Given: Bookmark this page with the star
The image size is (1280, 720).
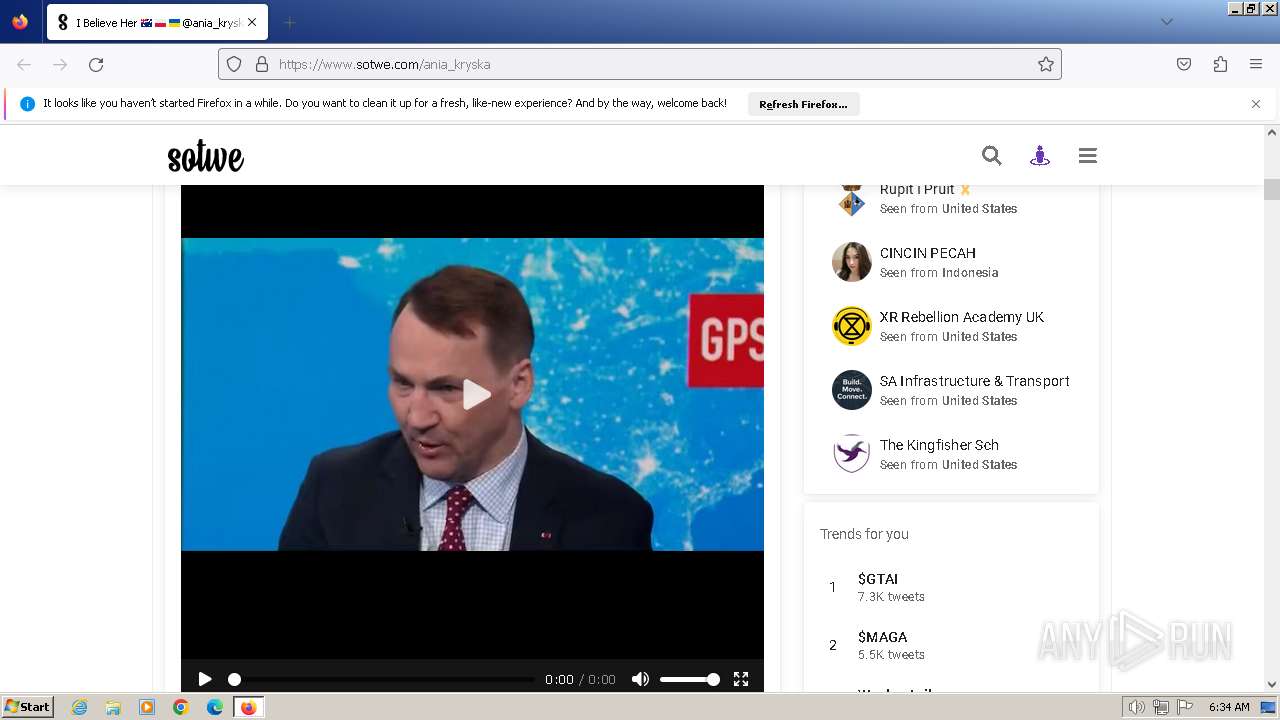Looking at the screenshot, I should coord(1046,64).
